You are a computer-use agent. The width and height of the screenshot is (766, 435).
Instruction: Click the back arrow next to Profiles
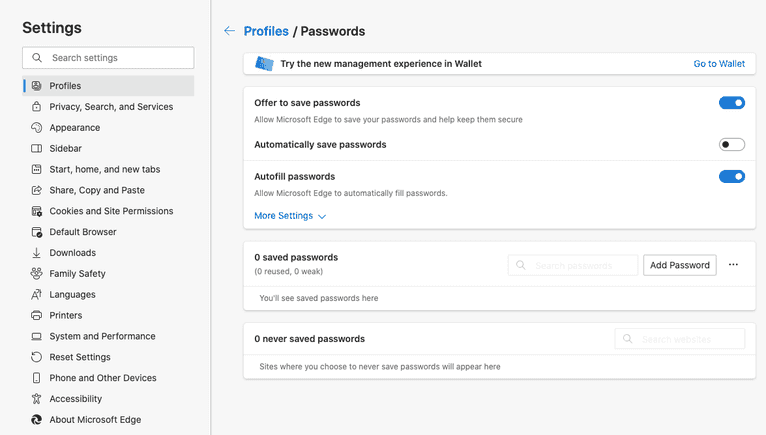coord(229,31)
